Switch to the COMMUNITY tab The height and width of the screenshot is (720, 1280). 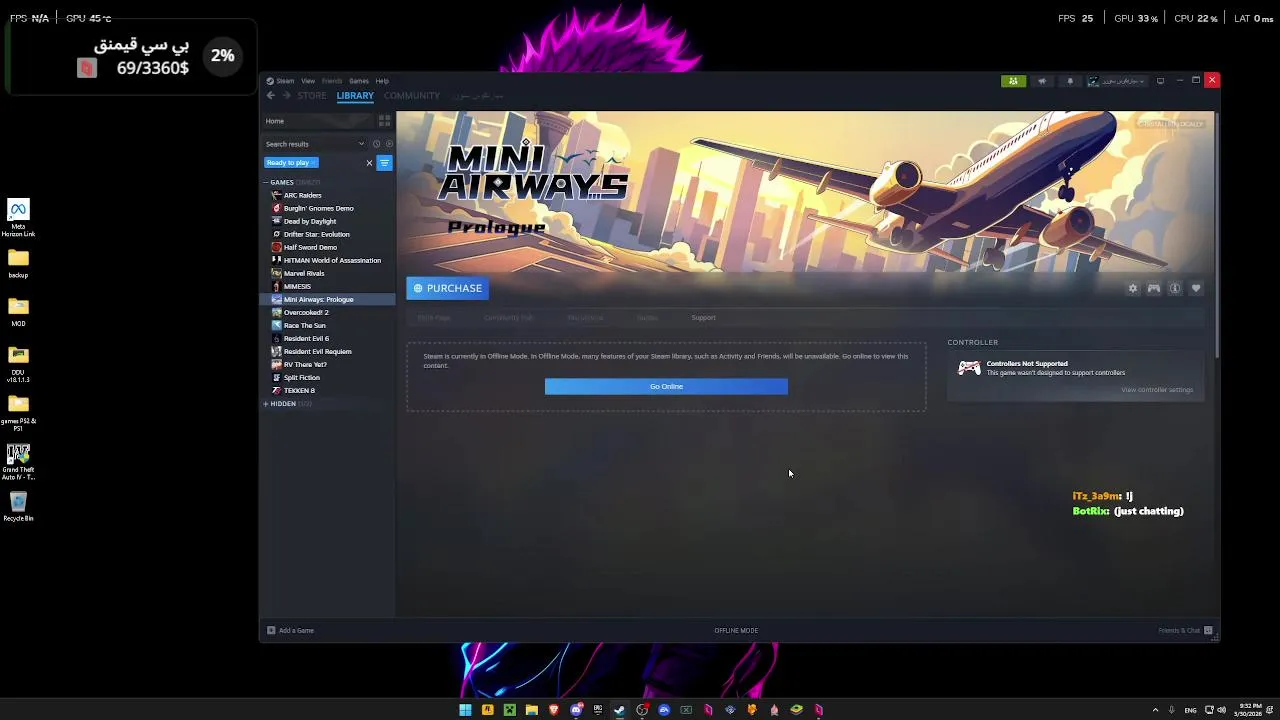click(412, 96)
